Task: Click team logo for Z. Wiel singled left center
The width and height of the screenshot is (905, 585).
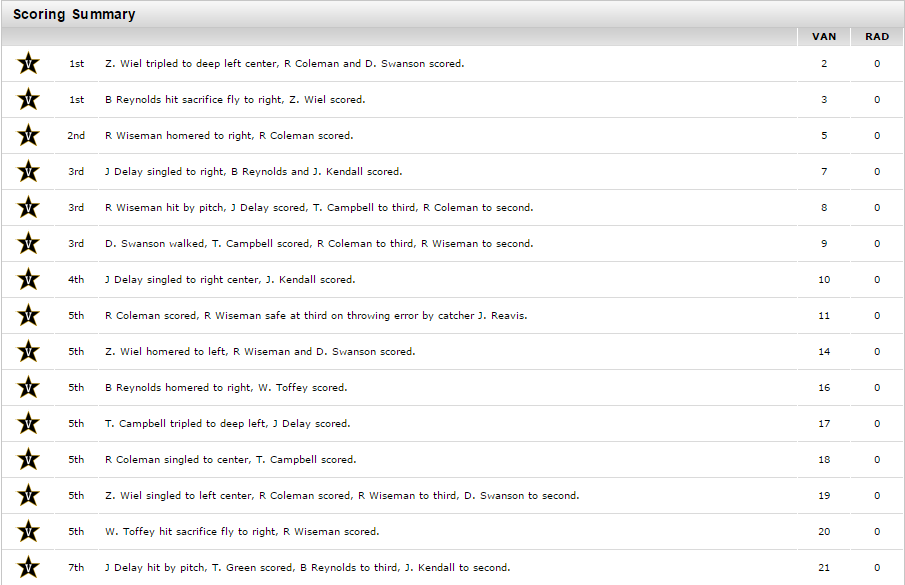Action: point(28,496)
